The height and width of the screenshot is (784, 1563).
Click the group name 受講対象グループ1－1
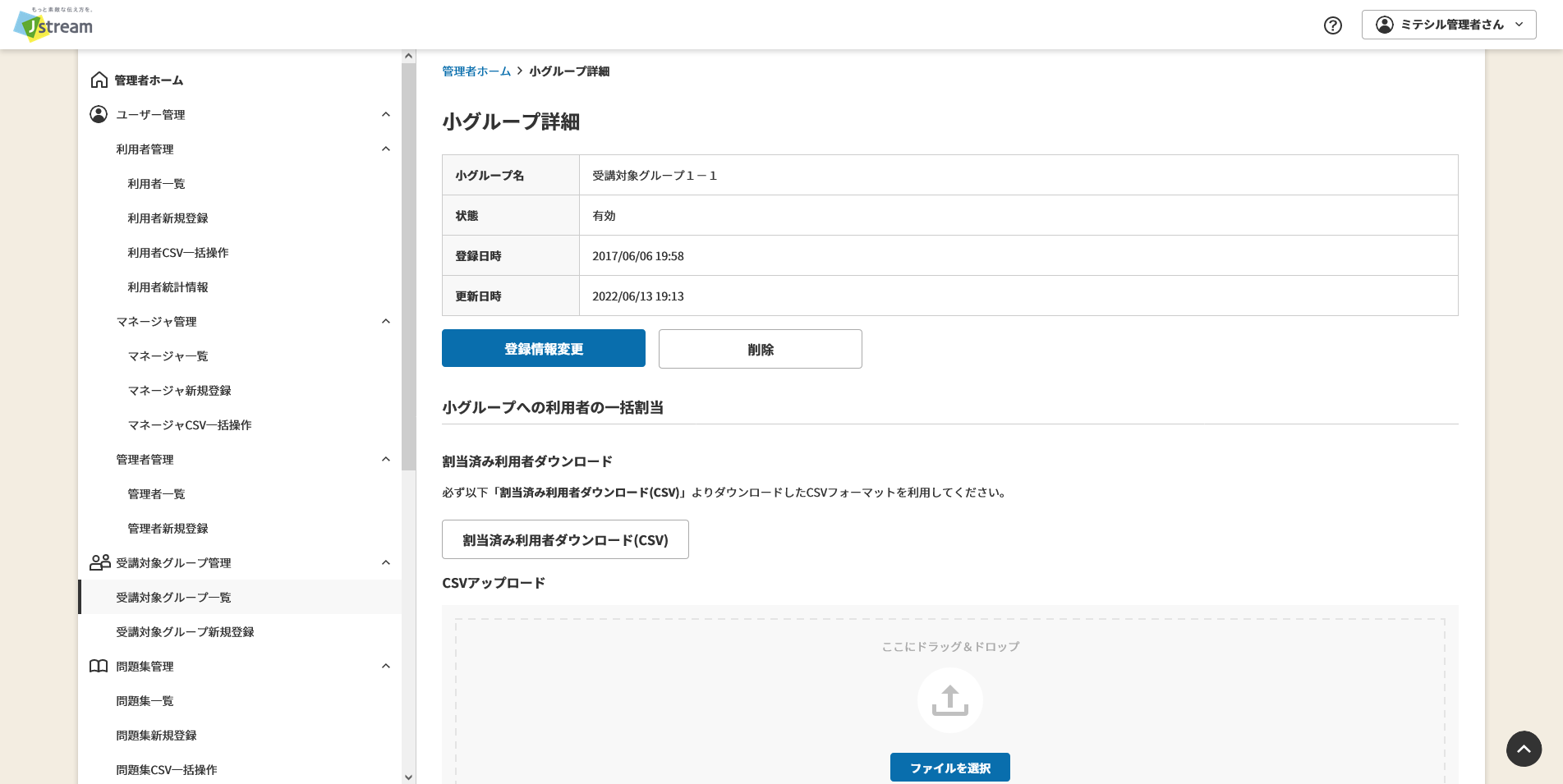point(655,176)
